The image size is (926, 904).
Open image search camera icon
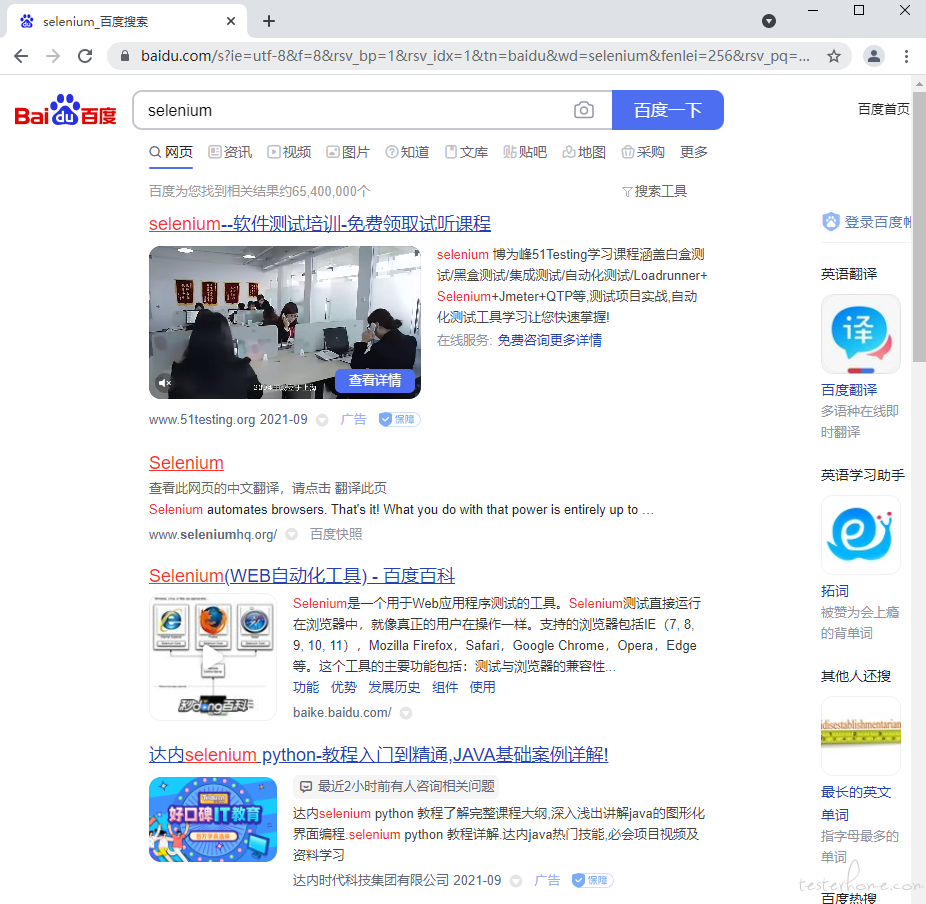583,110
